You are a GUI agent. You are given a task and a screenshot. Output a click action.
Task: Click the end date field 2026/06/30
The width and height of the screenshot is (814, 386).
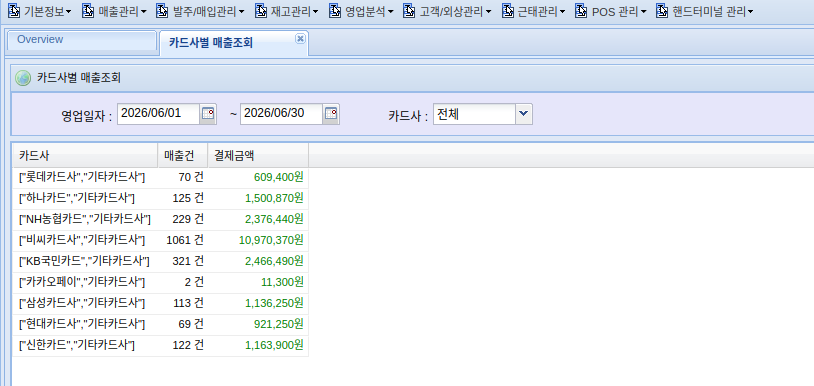coord(281,114)
